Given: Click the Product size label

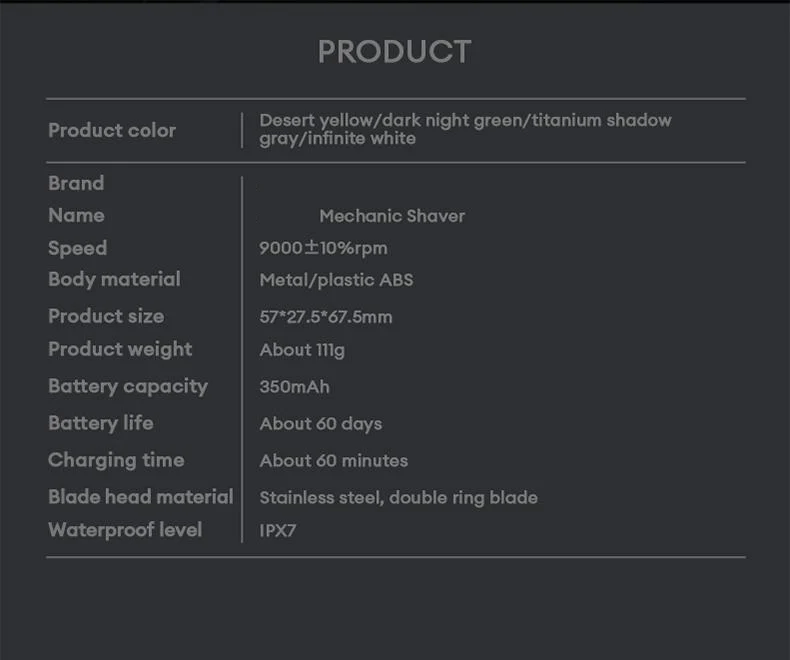Looking at the screenshot, I should 106,316.
